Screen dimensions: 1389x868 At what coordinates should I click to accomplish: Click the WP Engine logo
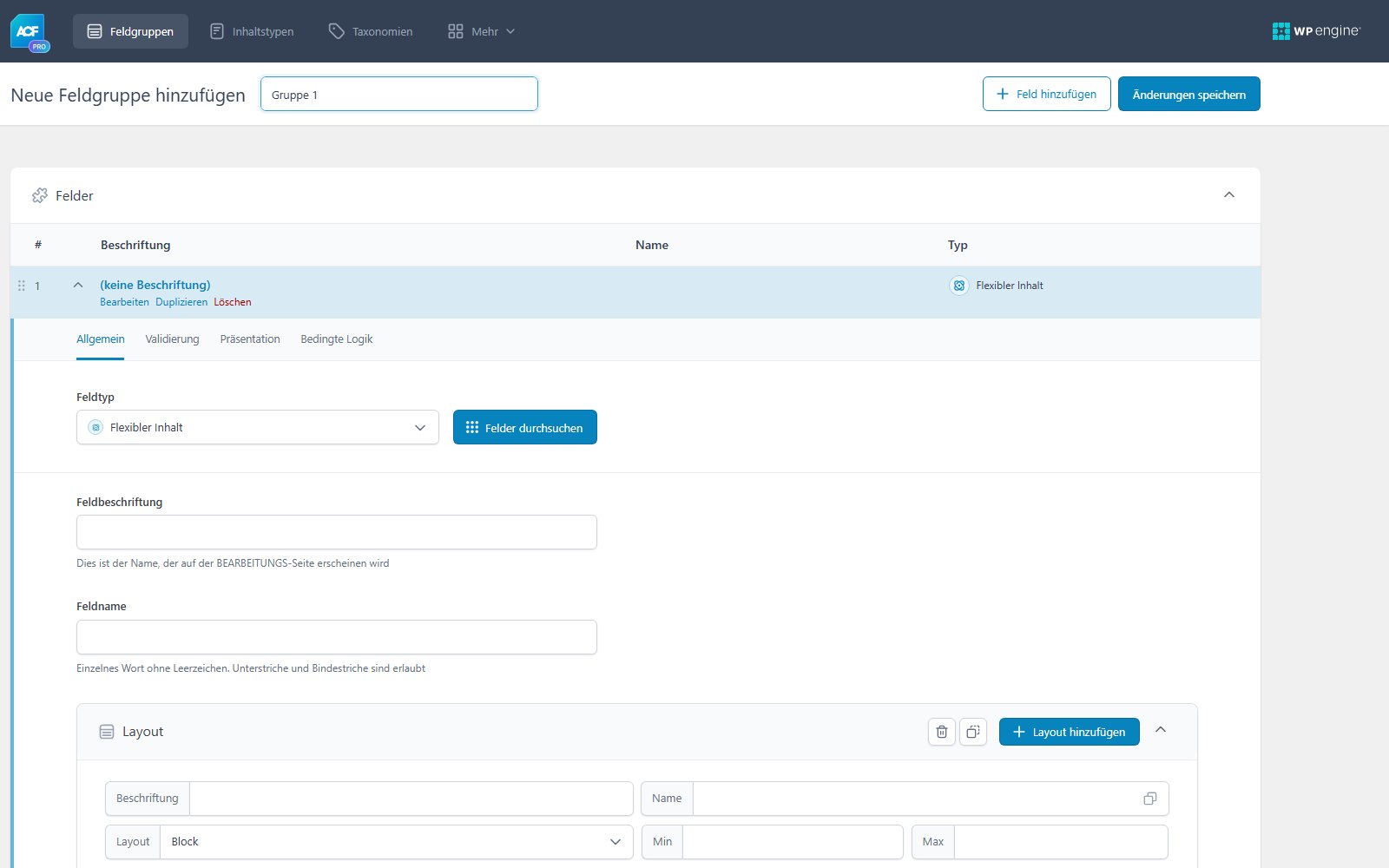[1316, 31]
